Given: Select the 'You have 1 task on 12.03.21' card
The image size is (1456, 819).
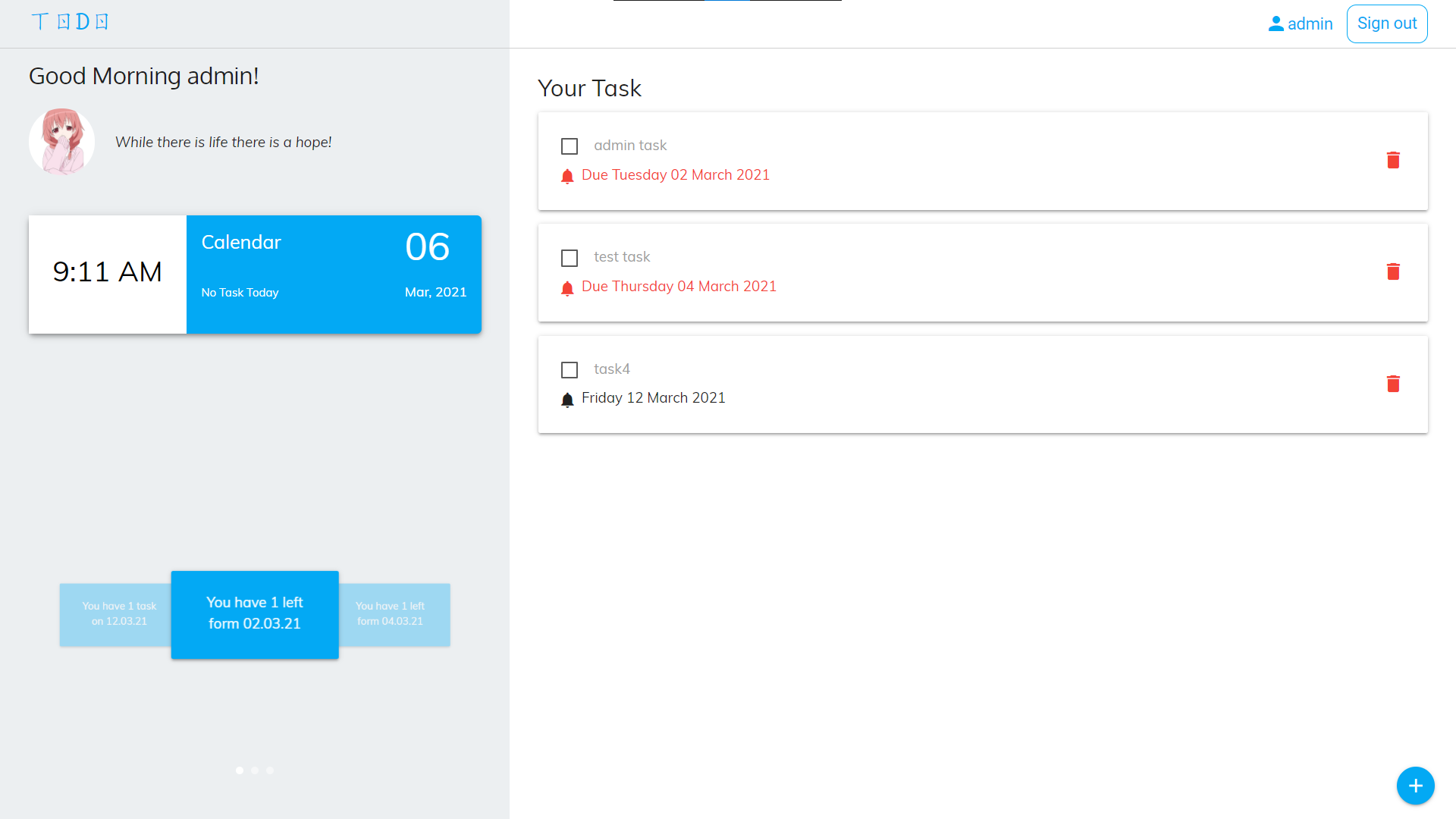Looking at the screenshot, I should (115, 614).
